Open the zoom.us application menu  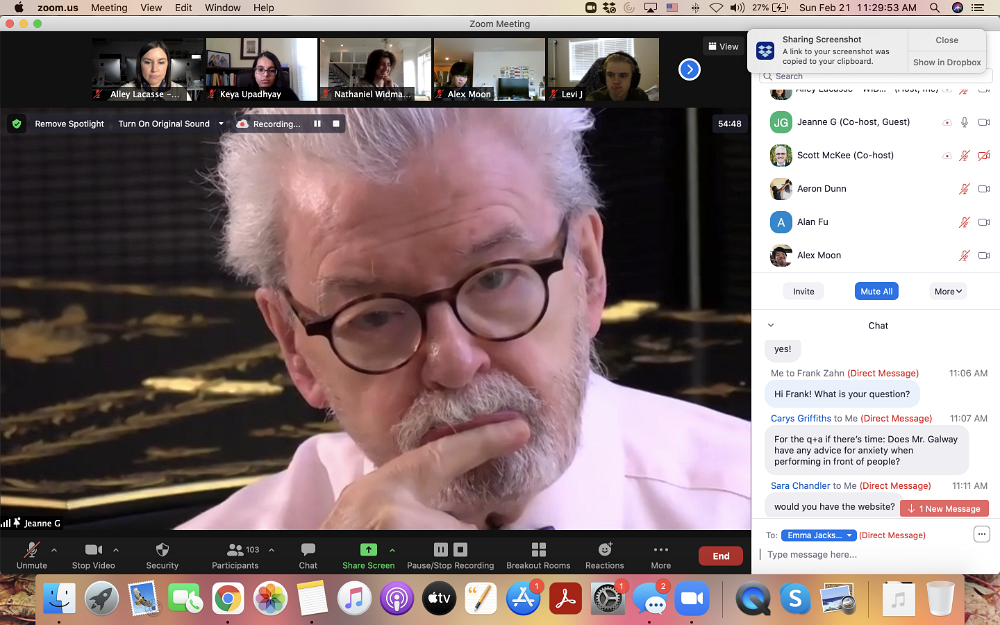coord(57,8)
